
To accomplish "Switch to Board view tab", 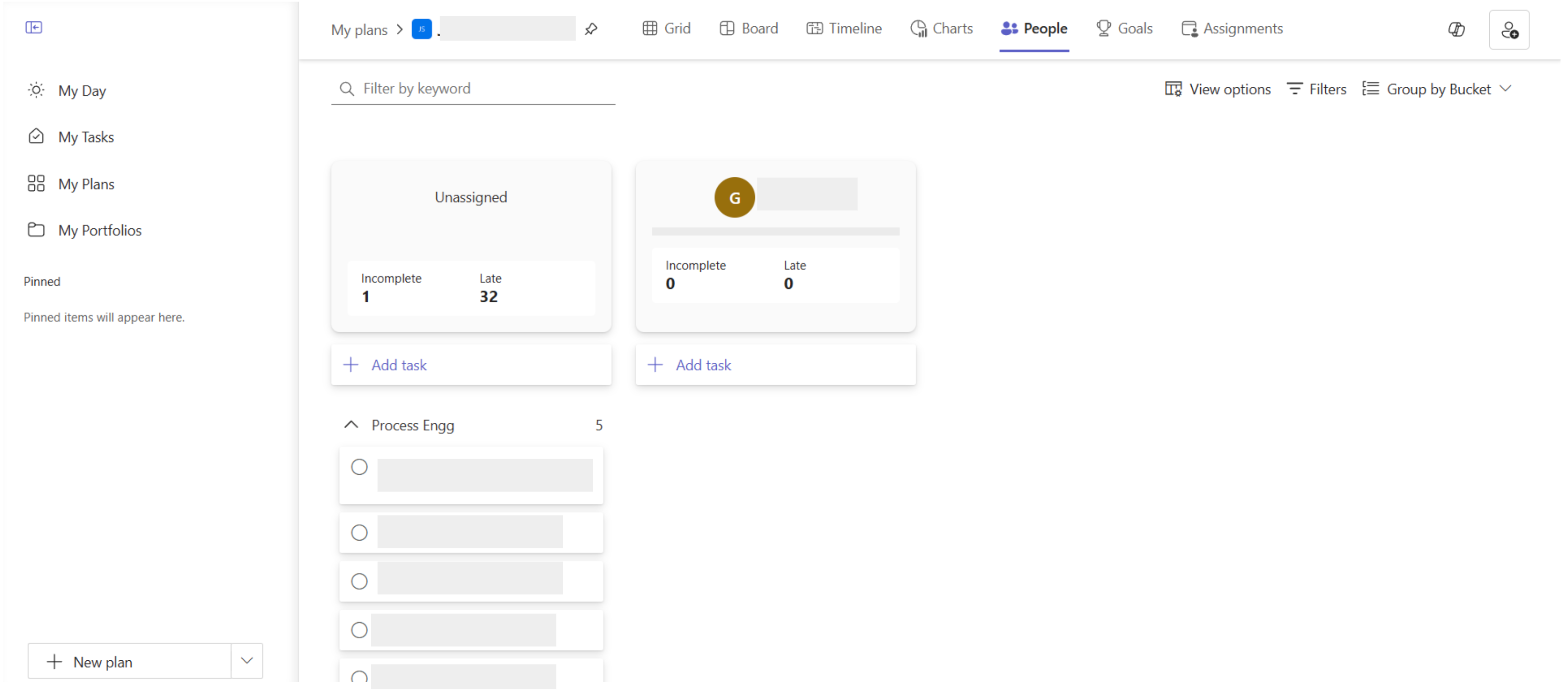I will (x=748, y=29).
